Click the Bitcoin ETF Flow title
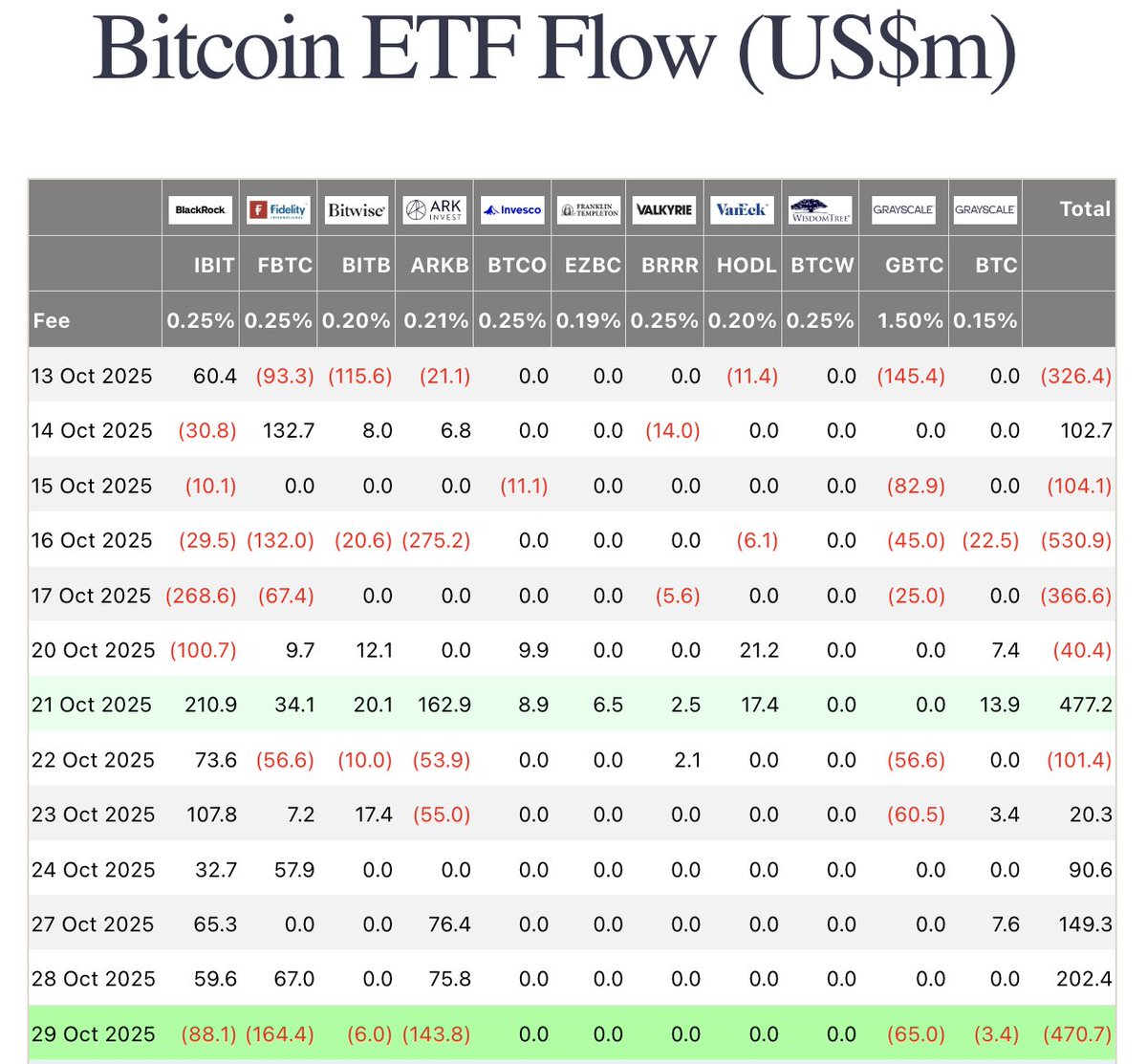1147x1064 pixels. [554, 48]
